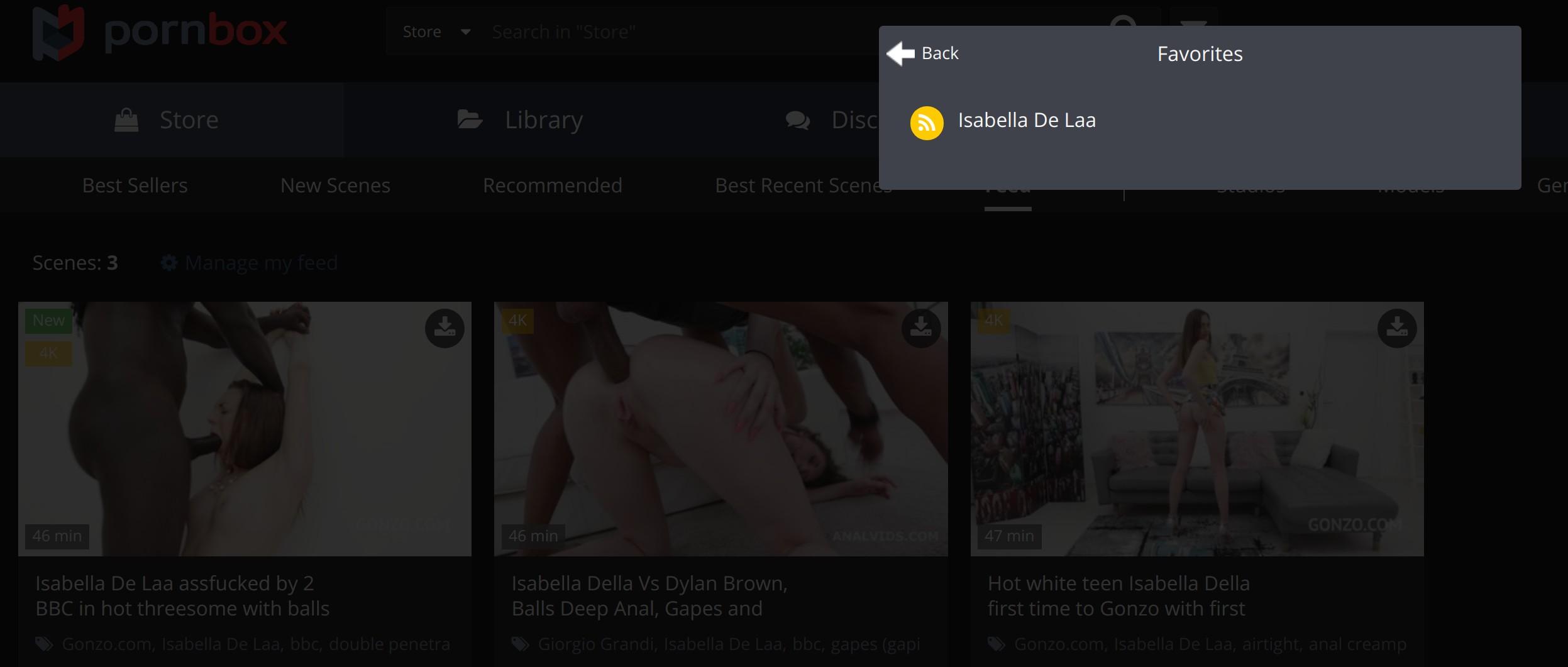Click download icon on the first video card
The image size is (1568, 667).
pyautogui.click(x=444, y=328)
